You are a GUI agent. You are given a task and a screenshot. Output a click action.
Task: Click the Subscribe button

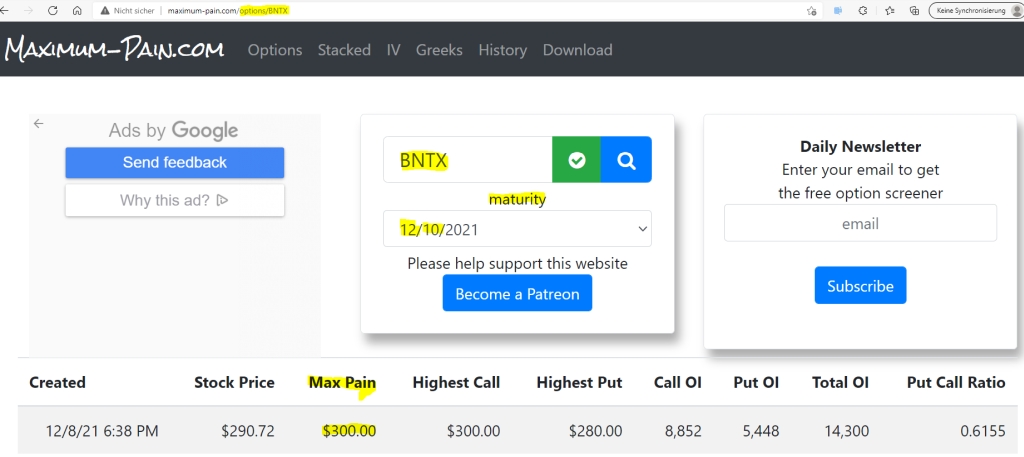860,286
